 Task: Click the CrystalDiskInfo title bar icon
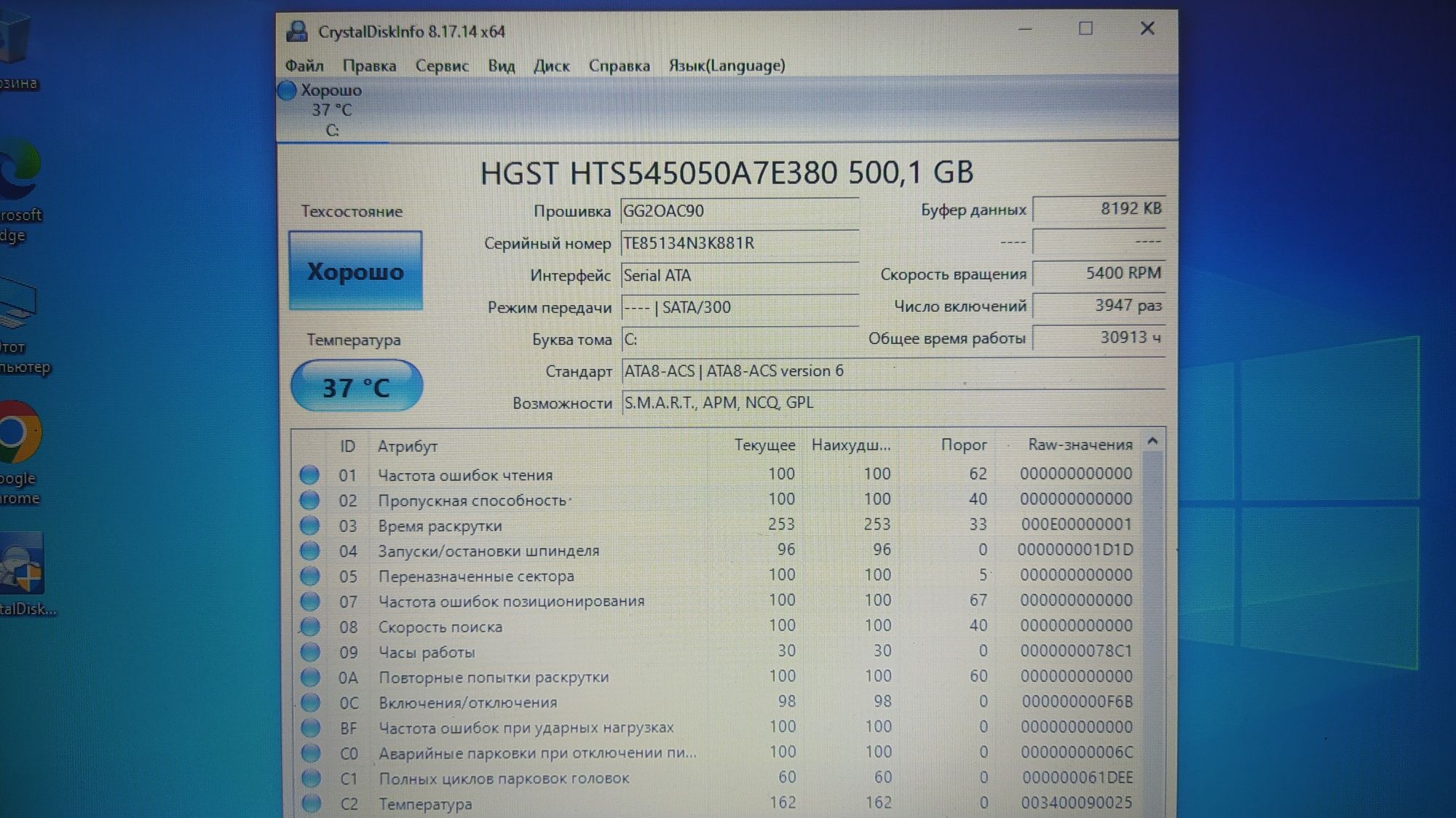(297, 31)
